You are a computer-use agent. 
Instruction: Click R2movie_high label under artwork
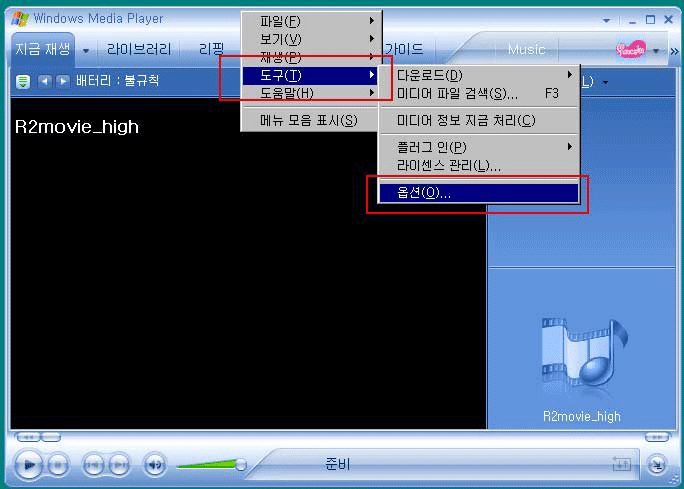581,417
